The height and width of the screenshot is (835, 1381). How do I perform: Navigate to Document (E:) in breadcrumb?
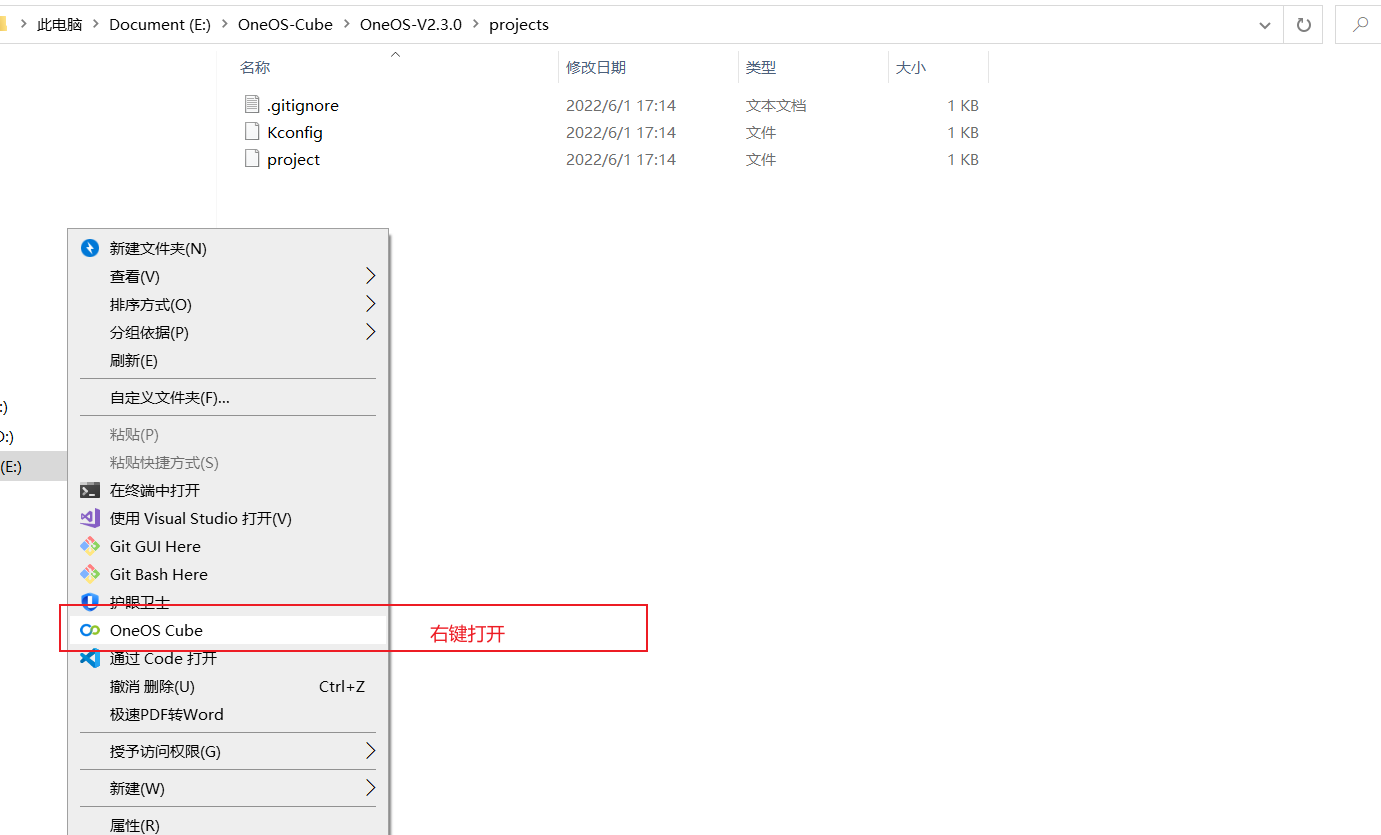[x=160, y=25]
